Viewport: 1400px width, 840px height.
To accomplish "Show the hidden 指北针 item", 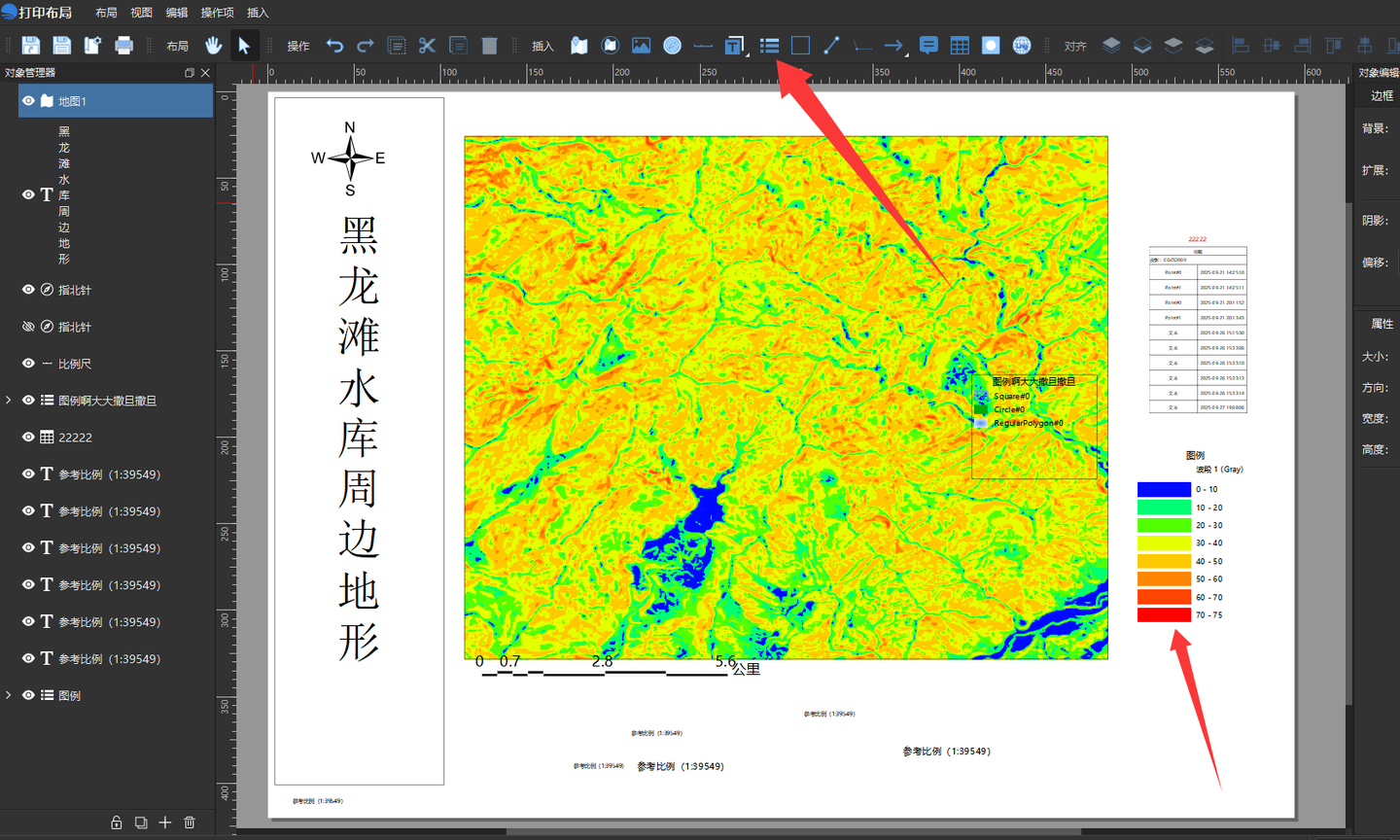I will (28, 327).
